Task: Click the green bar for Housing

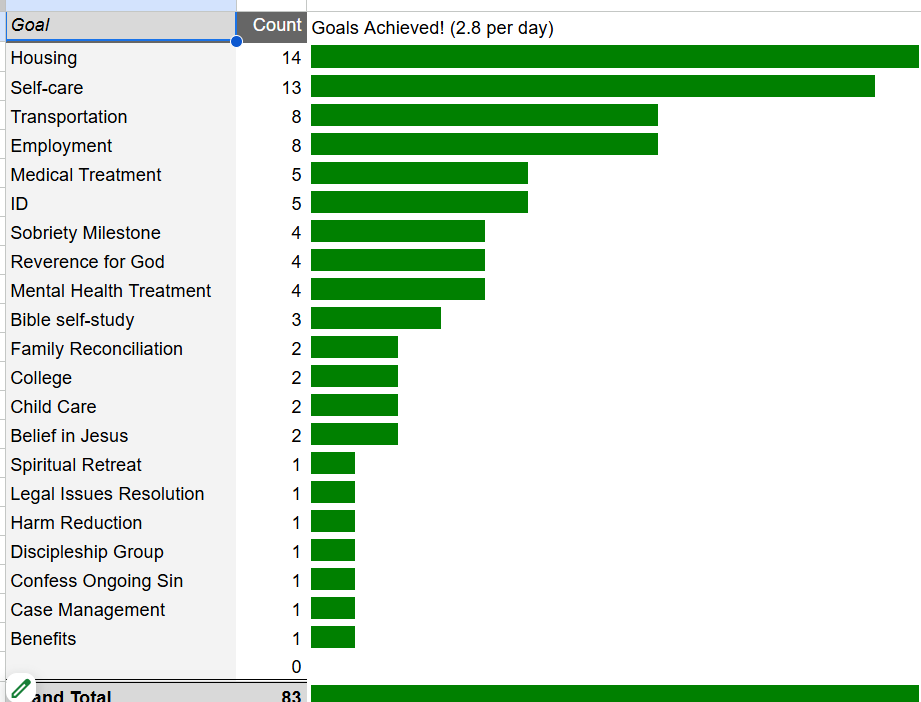Action: 614,56
